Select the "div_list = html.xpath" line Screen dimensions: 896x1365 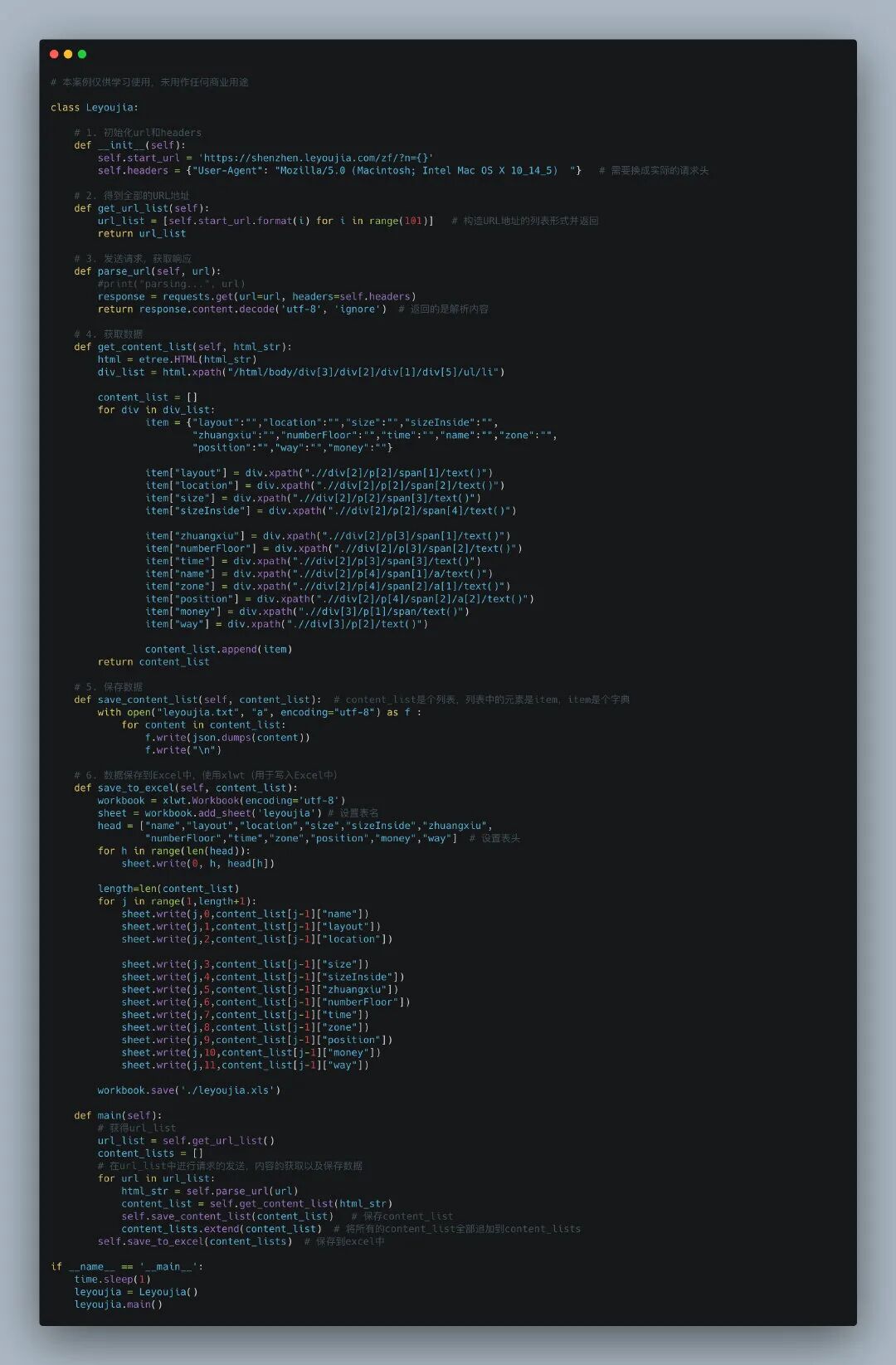pyautogui.click(x=301, y=372)
